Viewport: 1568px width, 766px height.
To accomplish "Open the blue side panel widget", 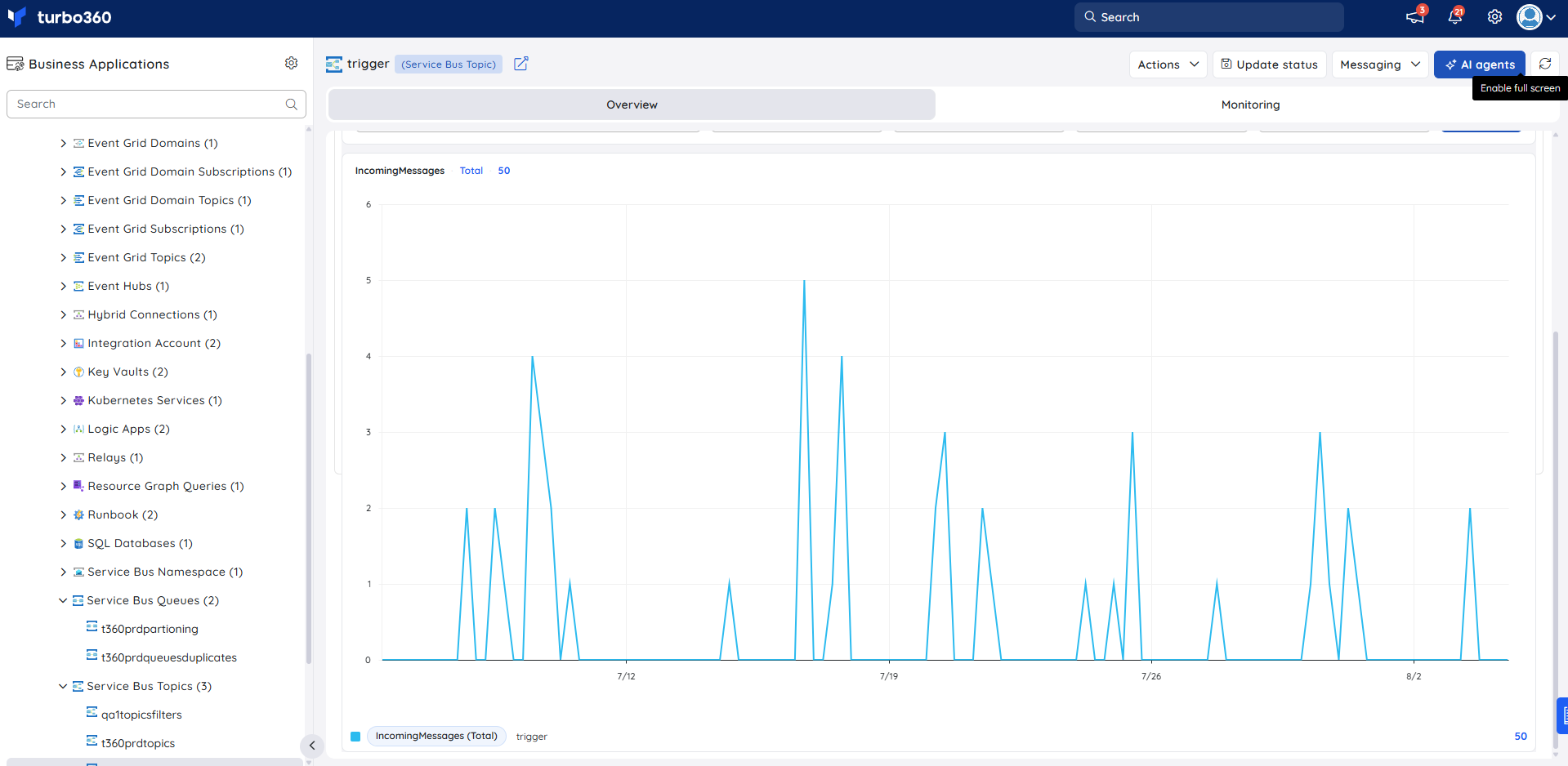I will click(1562, 715).
